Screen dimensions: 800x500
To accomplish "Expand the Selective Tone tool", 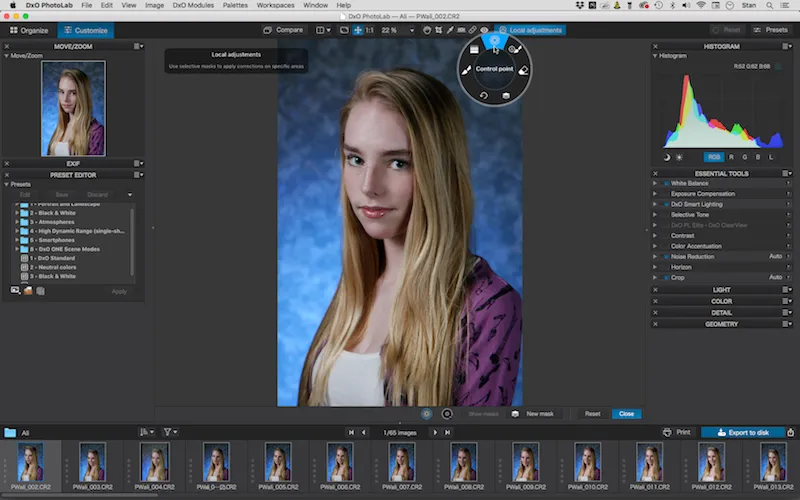I will (x=655, y=215).
